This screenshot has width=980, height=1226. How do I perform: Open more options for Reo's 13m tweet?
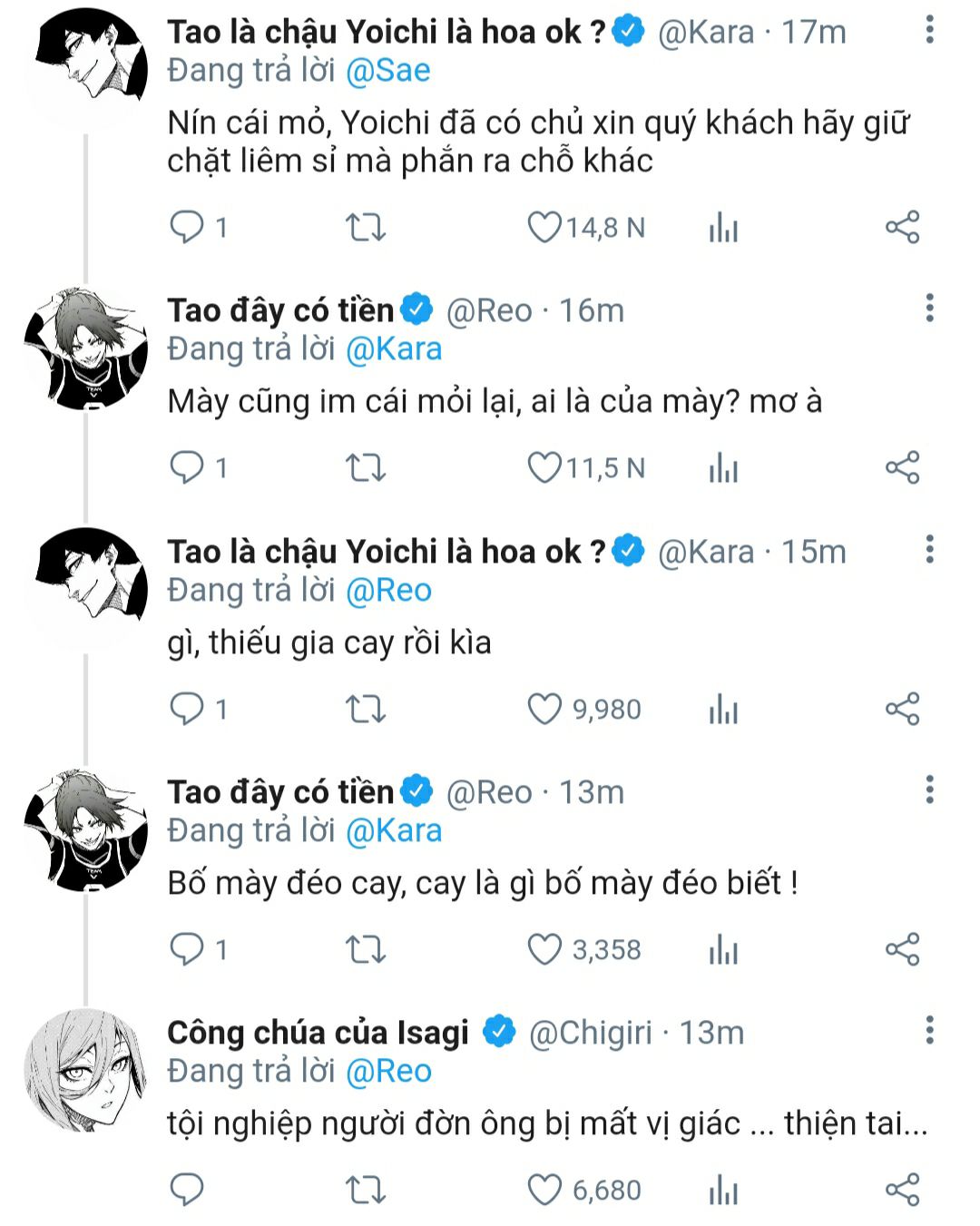pos(929,790)
